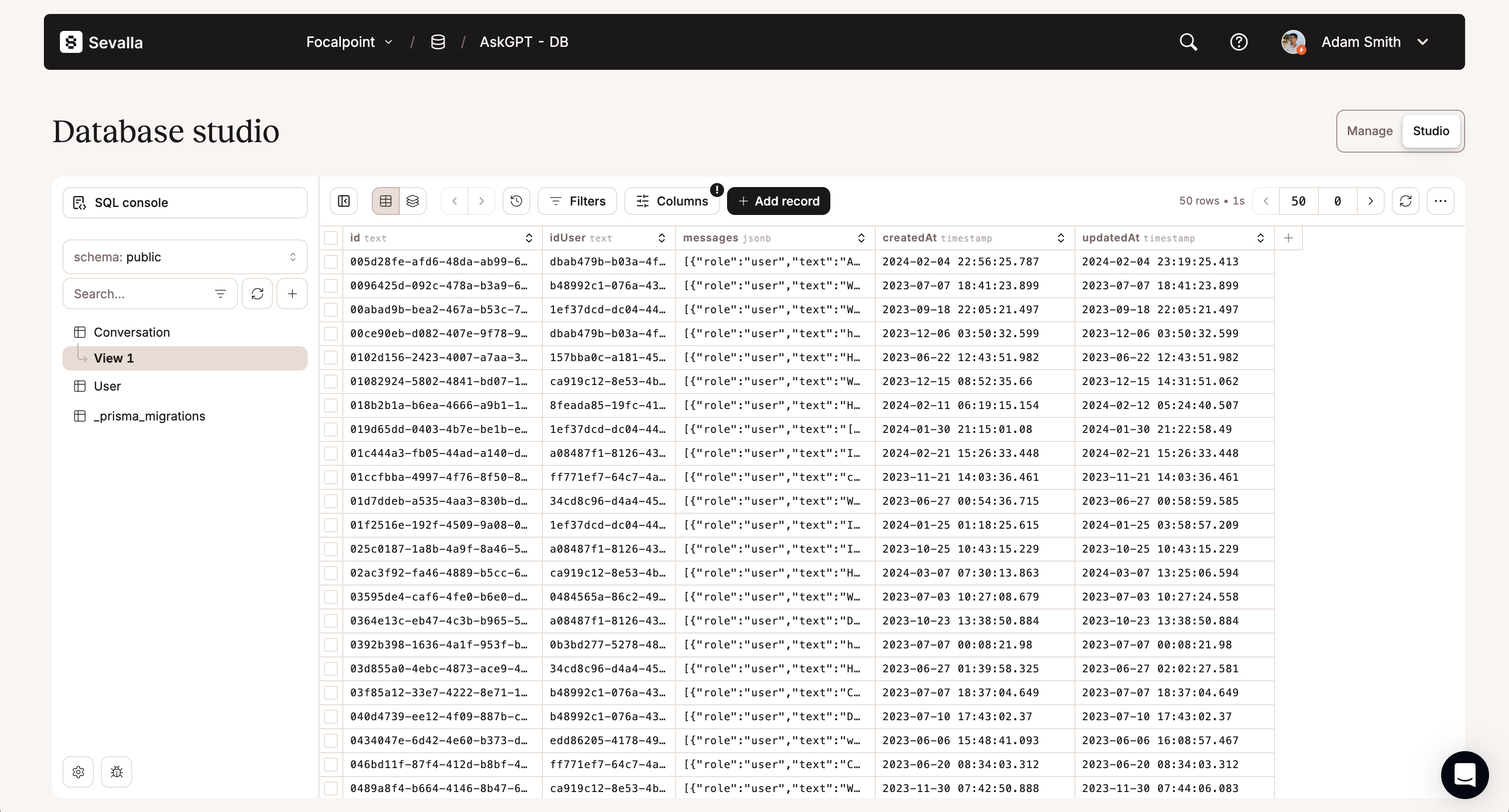
Task: Click the search magnifier in header
Action: pyautogui.click(x=1188, y=42)
